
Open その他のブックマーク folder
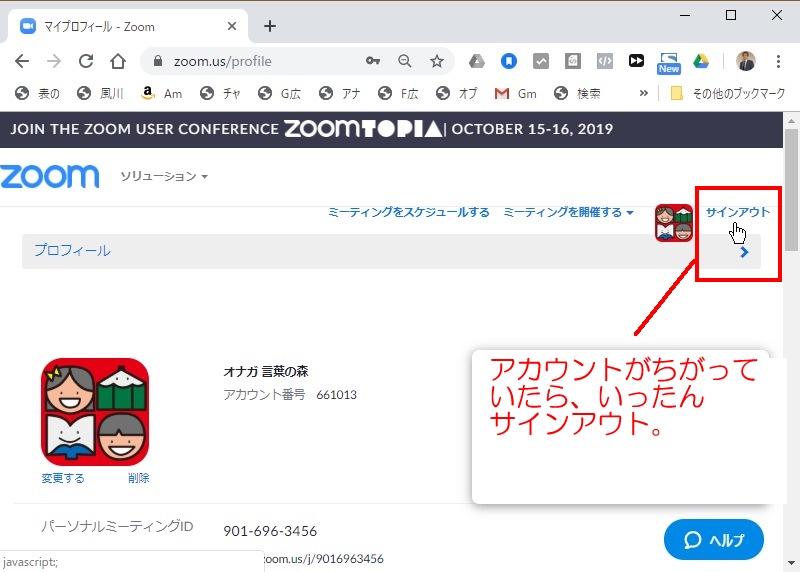728,93
